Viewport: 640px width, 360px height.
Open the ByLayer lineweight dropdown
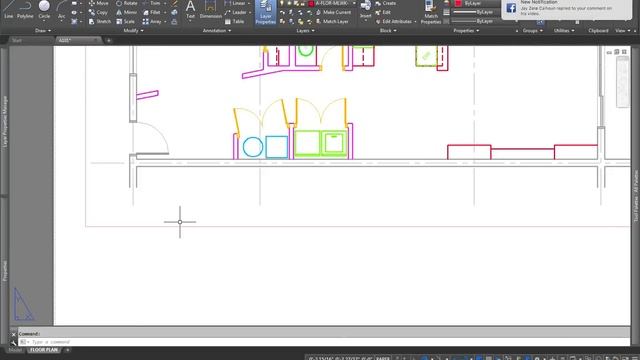(x=476, y=12)
